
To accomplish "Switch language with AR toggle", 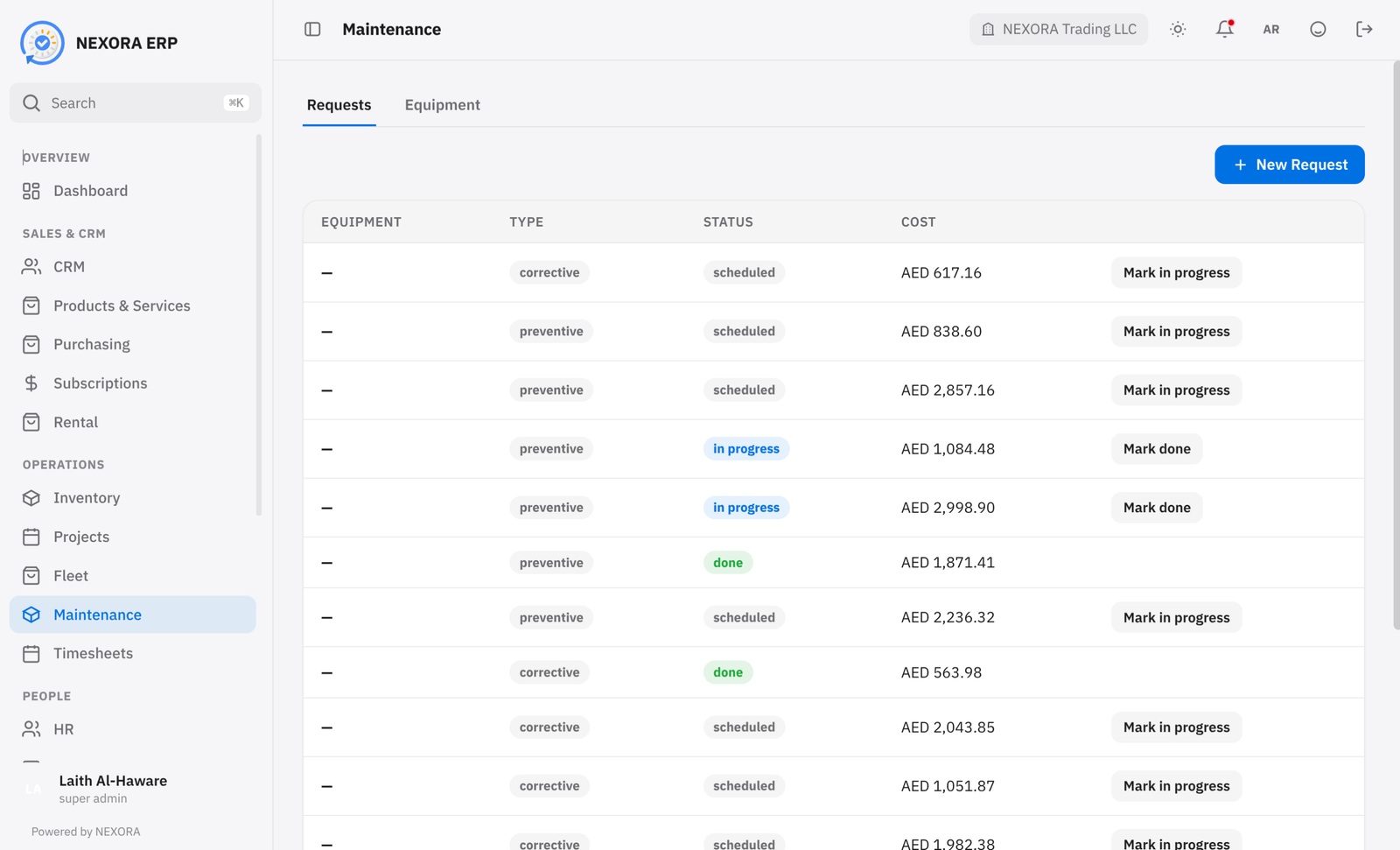I will point(1271,29).
